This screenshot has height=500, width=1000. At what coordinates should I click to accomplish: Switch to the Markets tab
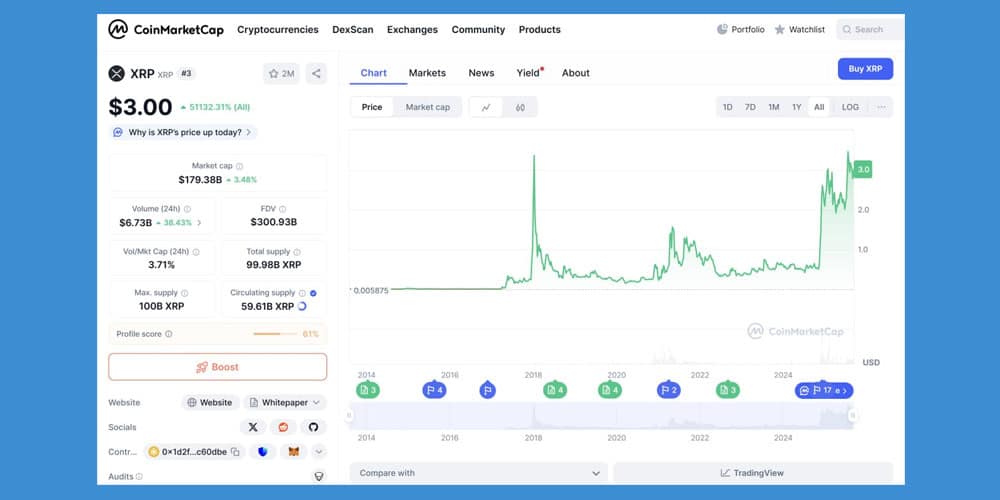click(427, 73)
